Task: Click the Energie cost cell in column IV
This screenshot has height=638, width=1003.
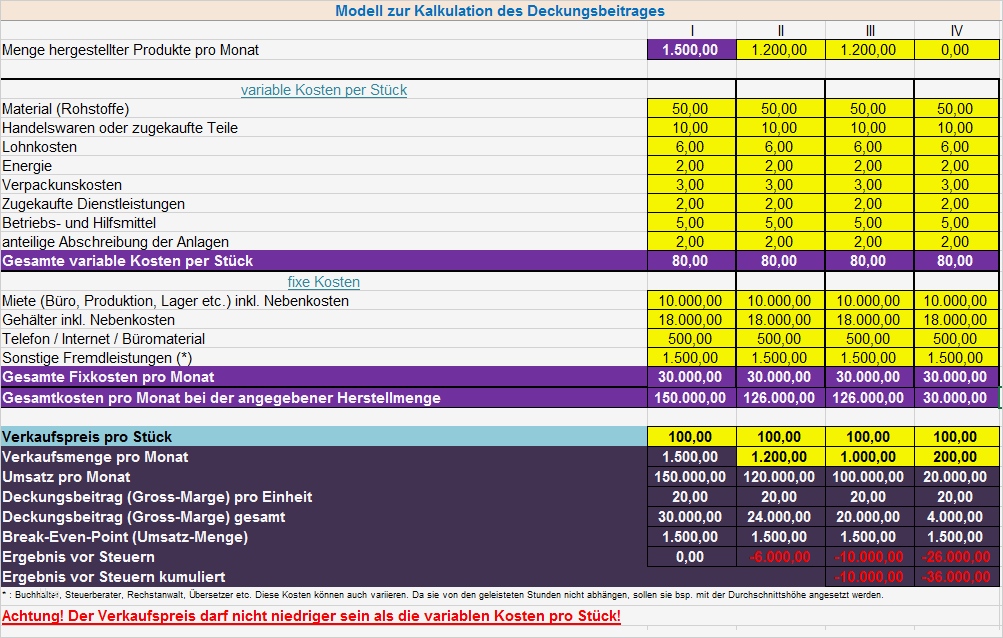Action: click(957, 165)
